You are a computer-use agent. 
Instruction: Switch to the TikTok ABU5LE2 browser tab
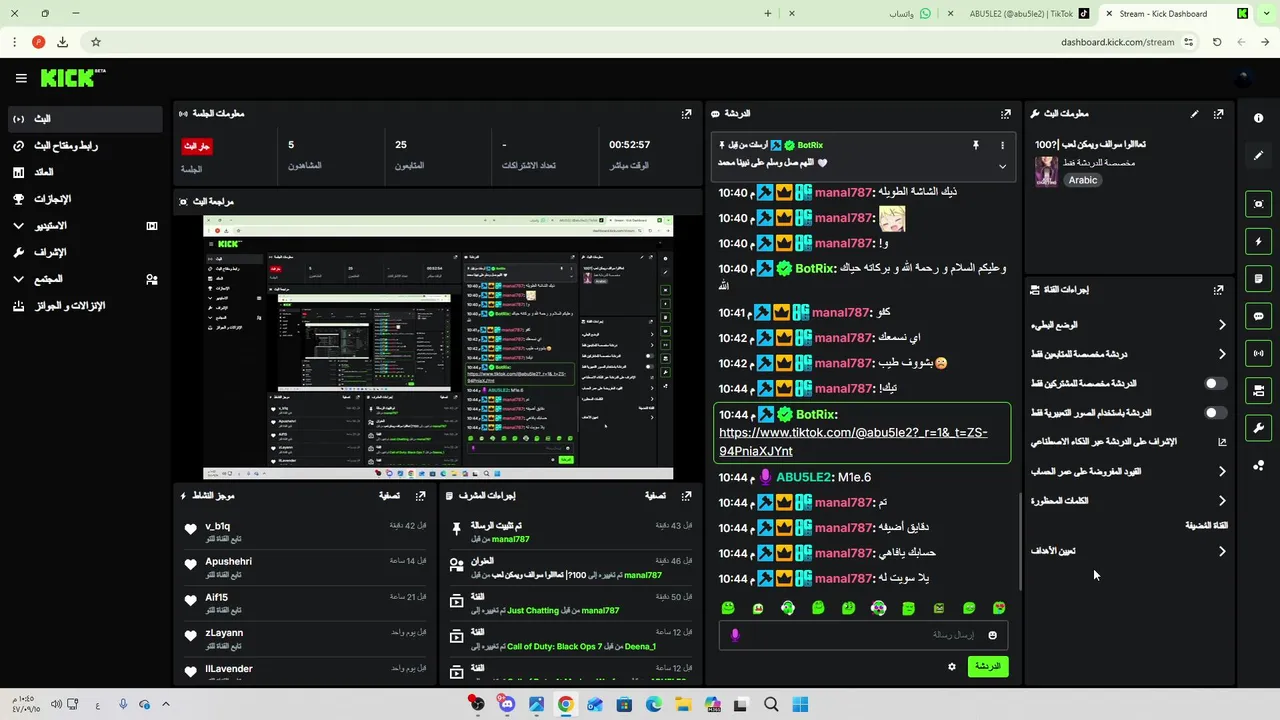(x=1022, y=14)
